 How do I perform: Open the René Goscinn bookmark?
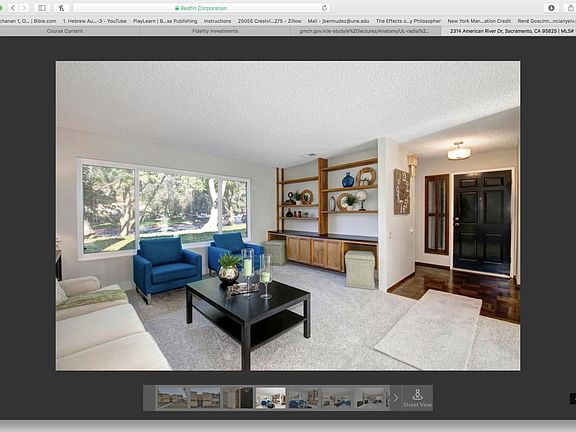546,21
